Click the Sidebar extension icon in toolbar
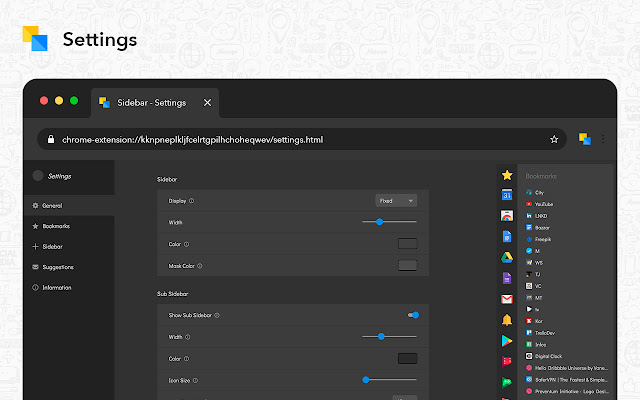 tap(584, 139)
